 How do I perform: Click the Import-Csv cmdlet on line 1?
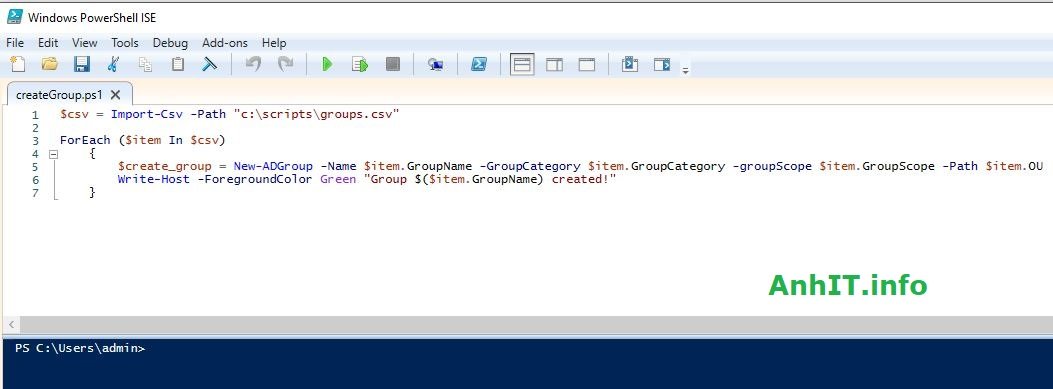pos(147,114)
